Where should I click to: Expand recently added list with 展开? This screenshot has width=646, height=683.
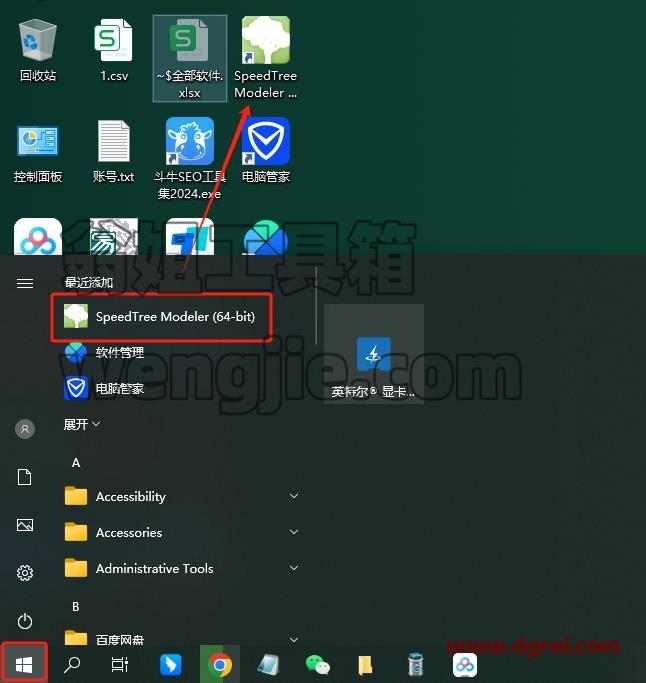coord(82,424)
